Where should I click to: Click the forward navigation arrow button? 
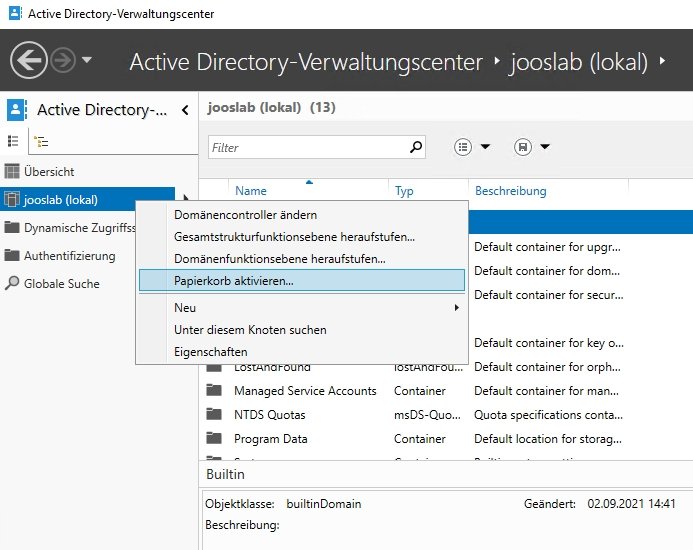click(63, 61)
